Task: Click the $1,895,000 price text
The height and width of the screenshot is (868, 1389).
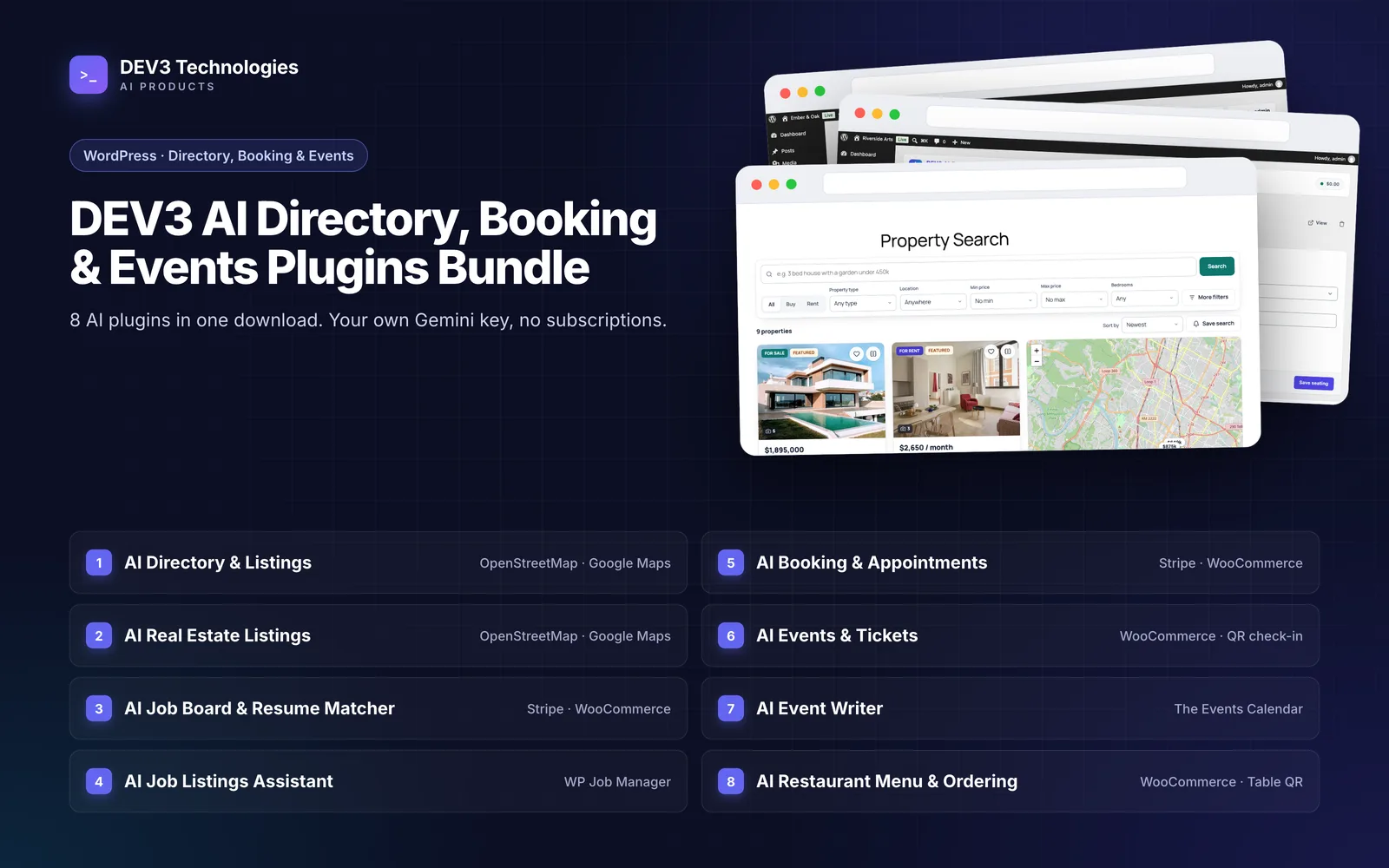Action: tap(784, 450)
